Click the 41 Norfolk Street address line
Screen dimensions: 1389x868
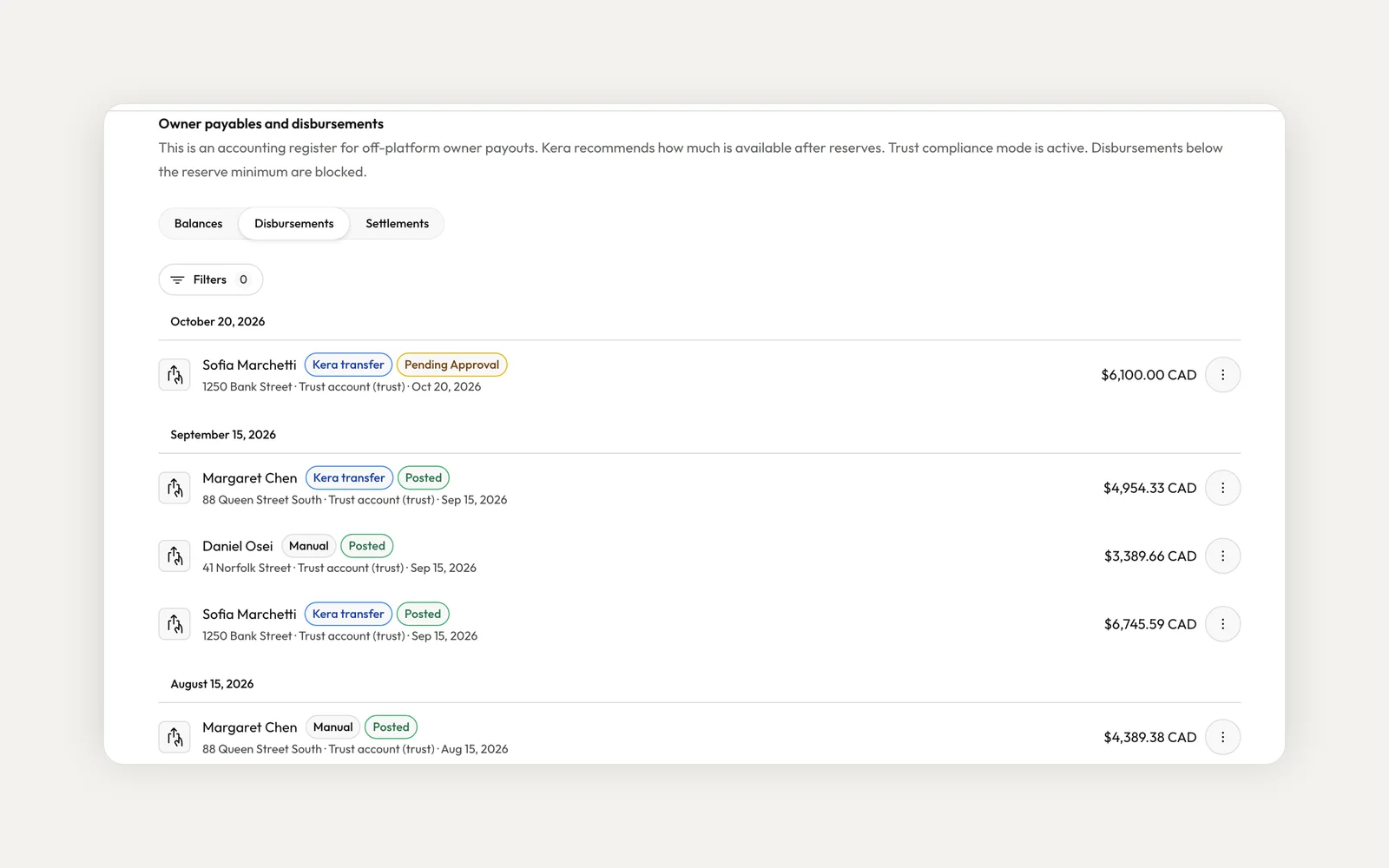tap(339, 568)
